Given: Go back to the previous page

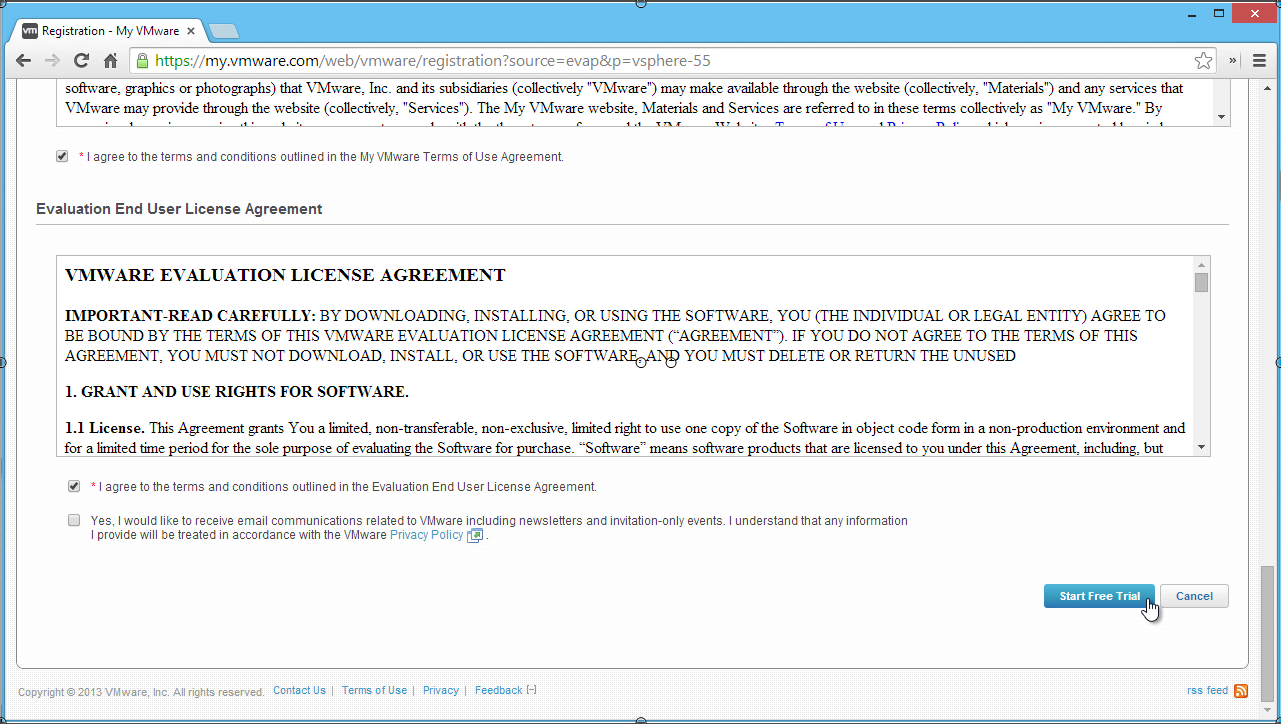Looking at the screenshot, I should (x=23, y=60).
